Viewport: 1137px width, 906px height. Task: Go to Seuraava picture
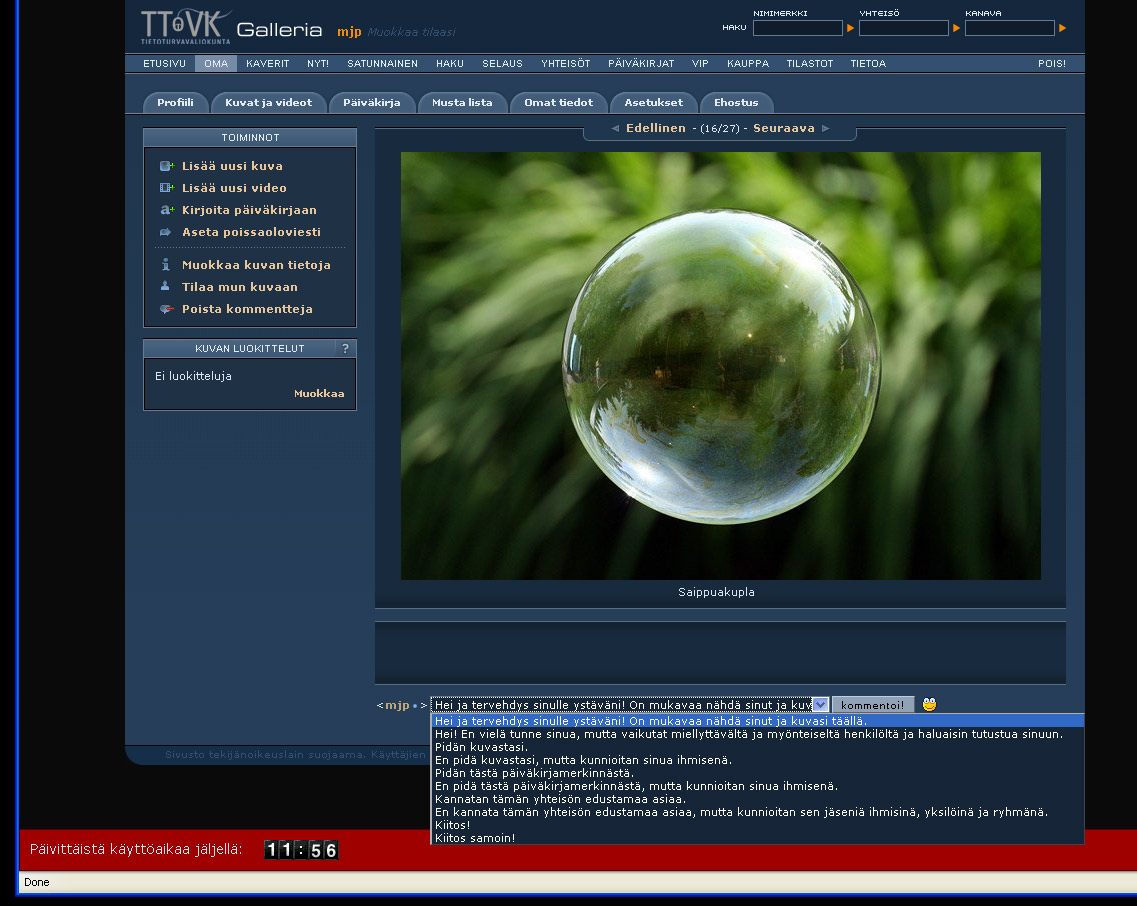pos(783,128)
